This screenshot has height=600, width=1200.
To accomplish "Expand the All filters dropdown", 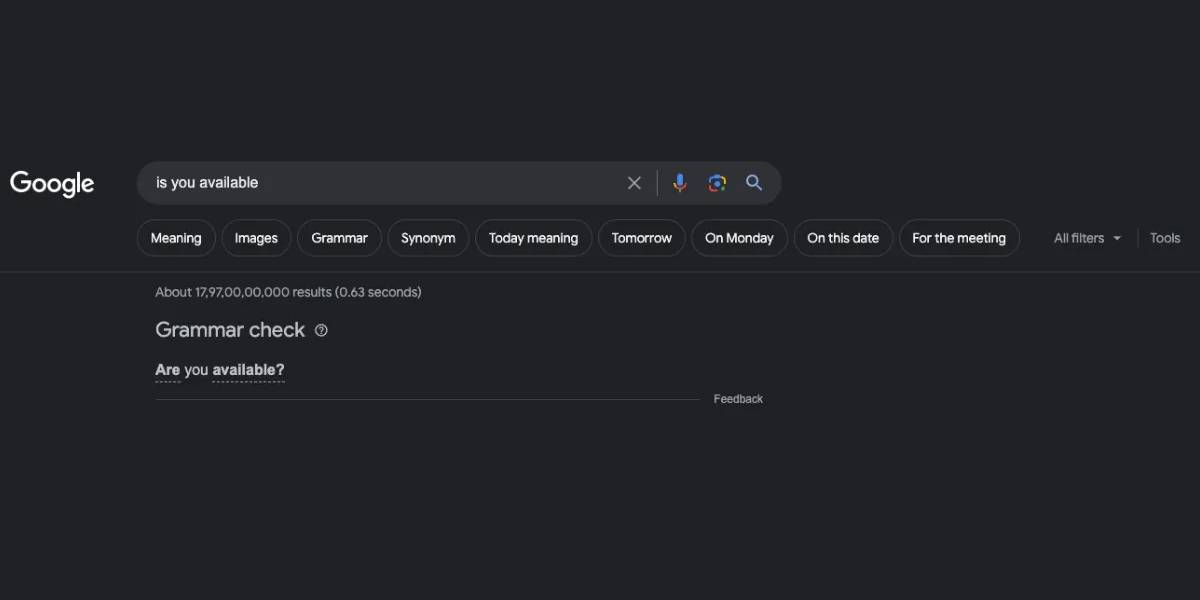I will click(x=1088, y=238).
